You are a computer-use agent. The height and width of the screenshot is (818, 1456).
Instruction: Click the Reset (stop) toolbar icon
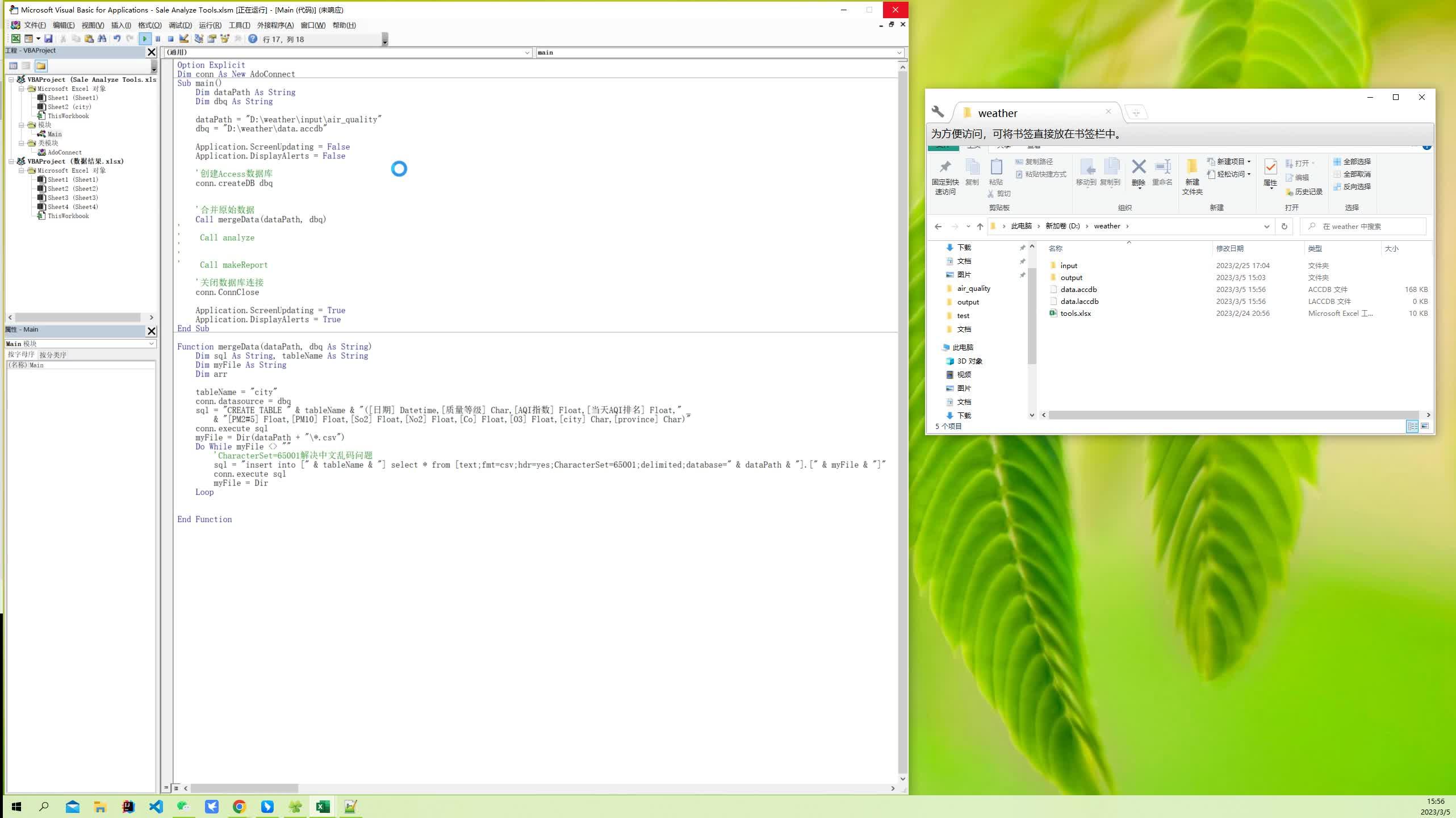[x=171, y=39]
